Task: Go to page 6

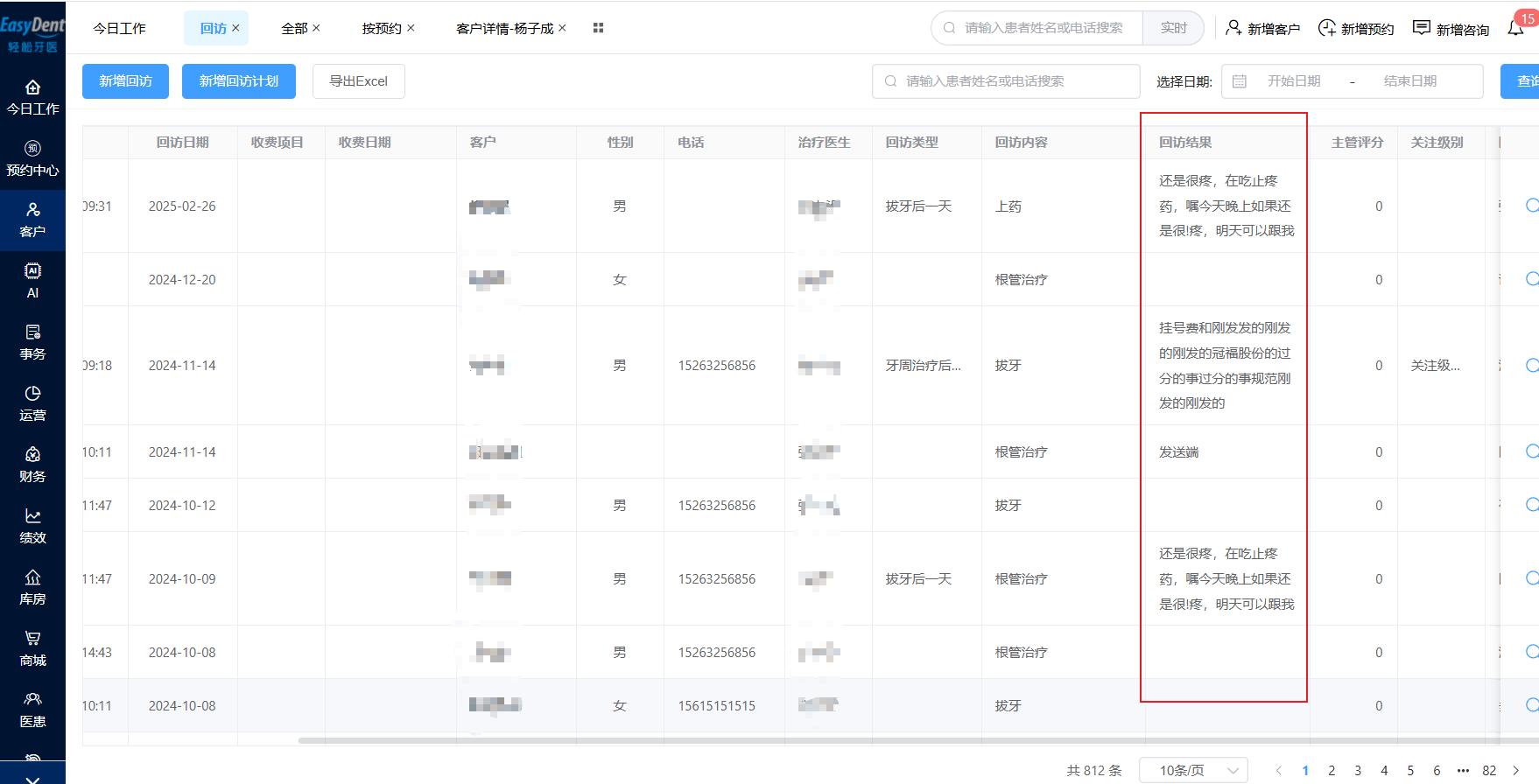Action: pos(1437,770)
